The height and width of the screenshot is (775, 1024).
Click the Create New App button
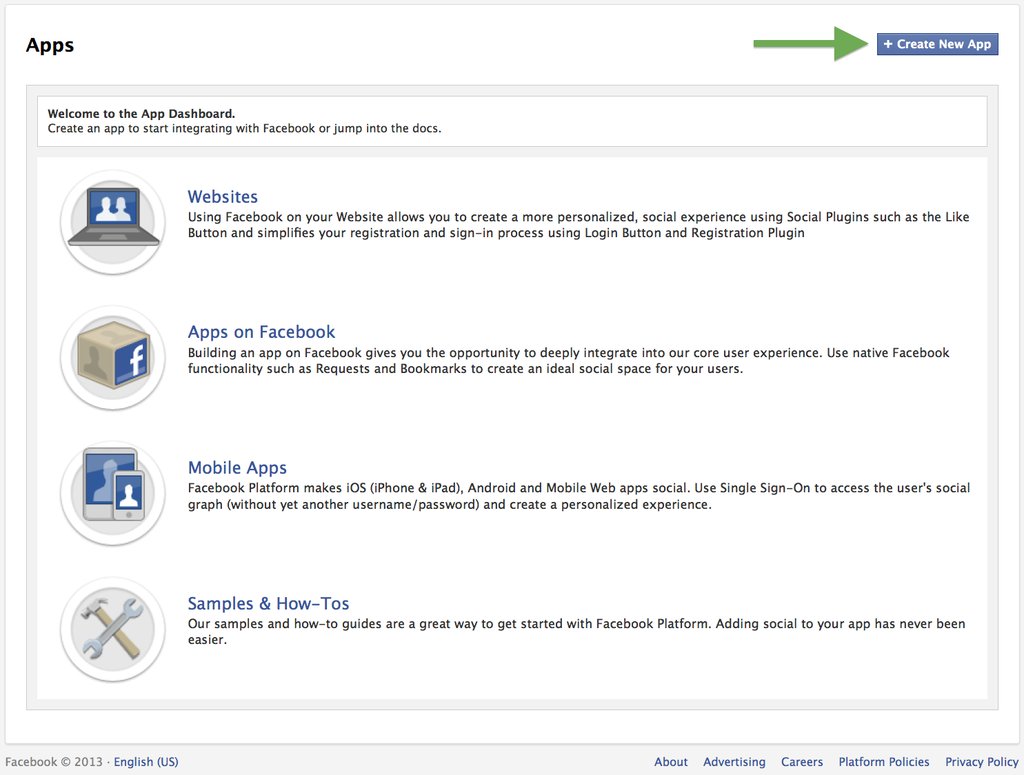pos(937,44)
